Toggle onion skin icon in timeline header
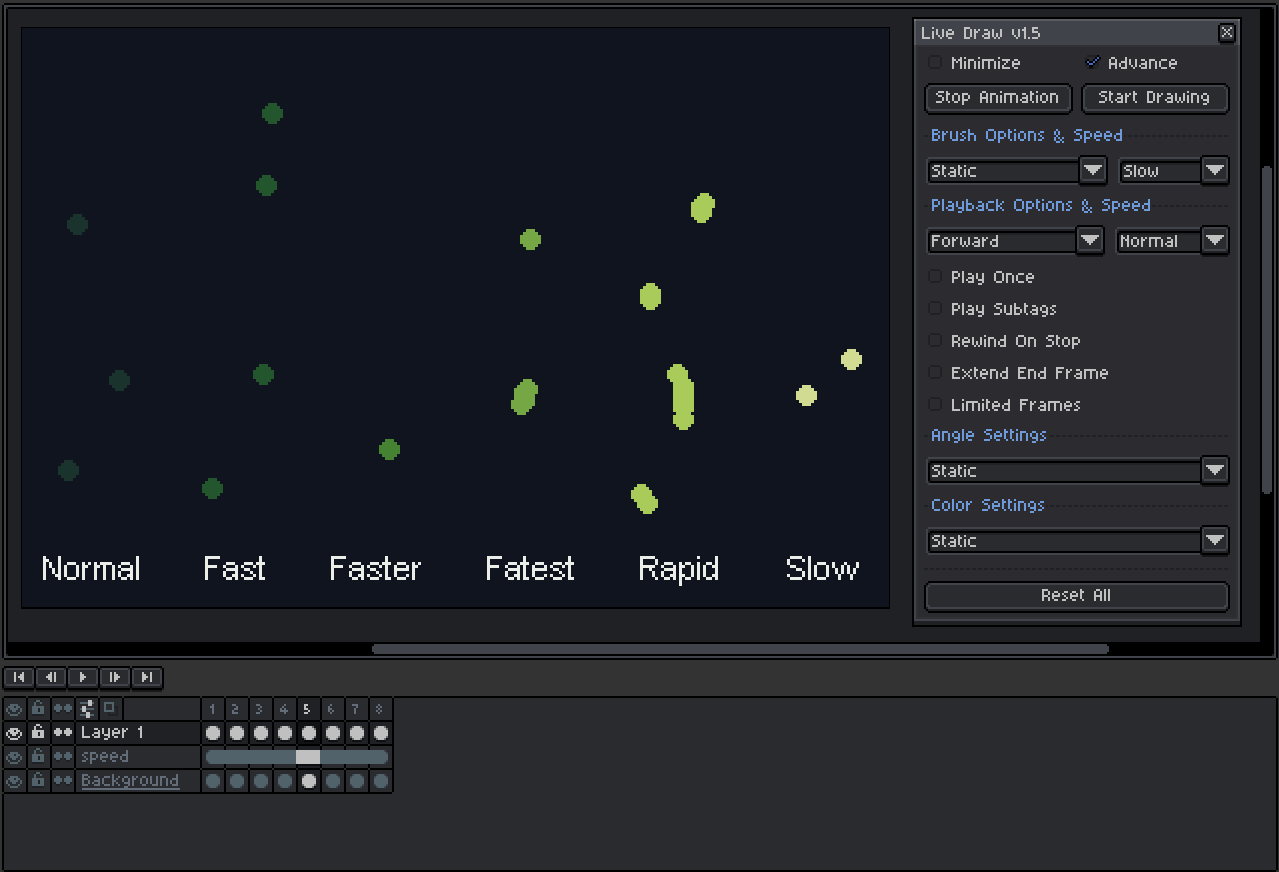This screenshot has height=872, width=1279. click(x=110, y=708)
